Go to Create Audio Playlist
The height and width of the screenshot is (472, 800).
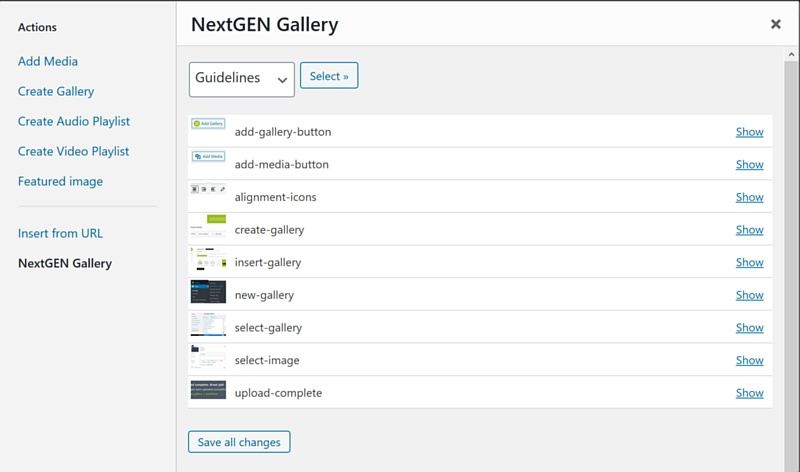(74, 121)
